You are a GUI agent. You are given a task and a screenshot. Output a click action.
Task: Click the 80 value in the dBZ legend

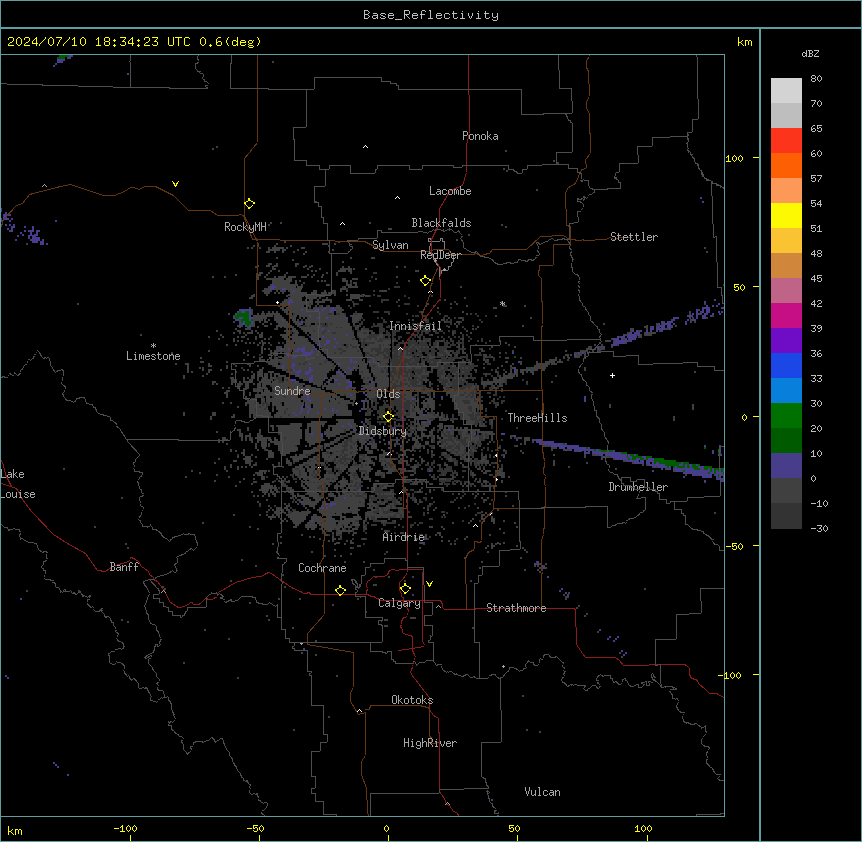[816, 79]
